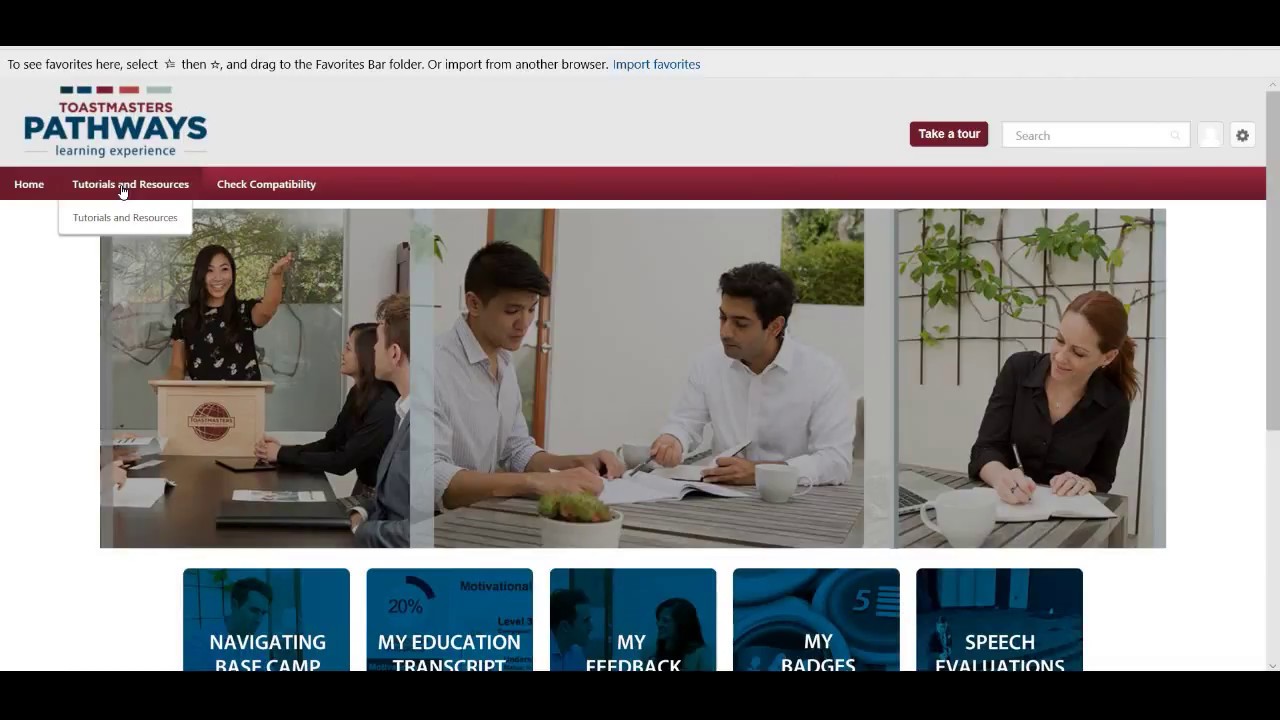Open the settings gear icon
The height and width of the screenshot is (720, 1280).
(x=1242, y=135)
